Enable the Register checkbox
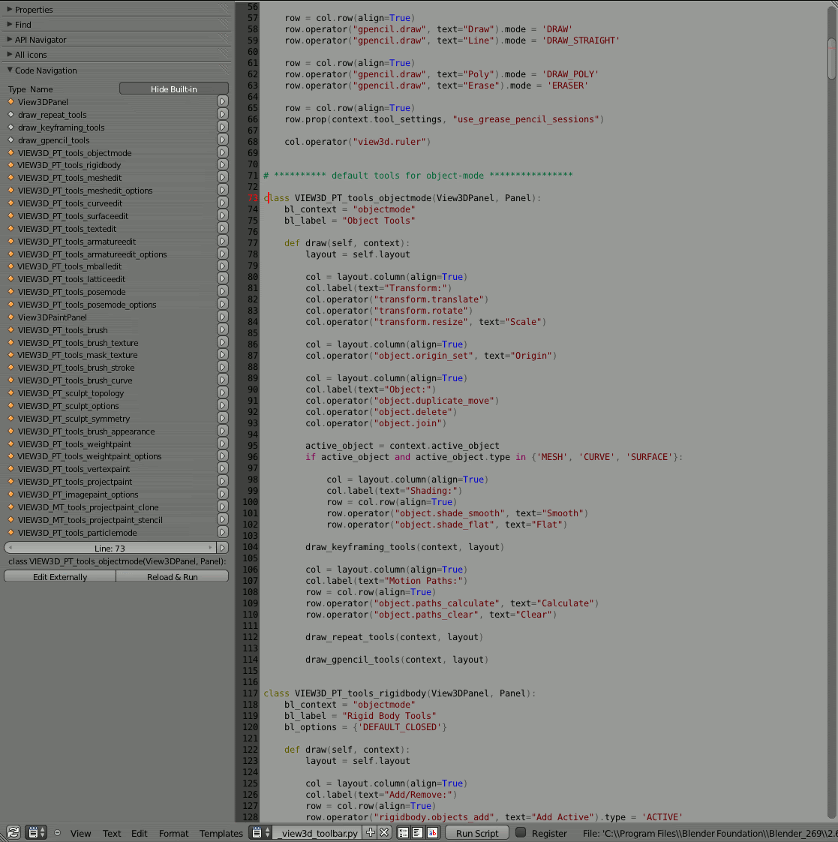 [x=520, y=833]
